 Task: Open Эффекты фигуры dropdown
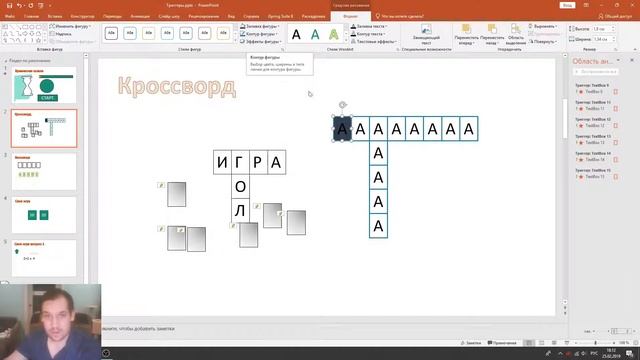tap(261, 42)
